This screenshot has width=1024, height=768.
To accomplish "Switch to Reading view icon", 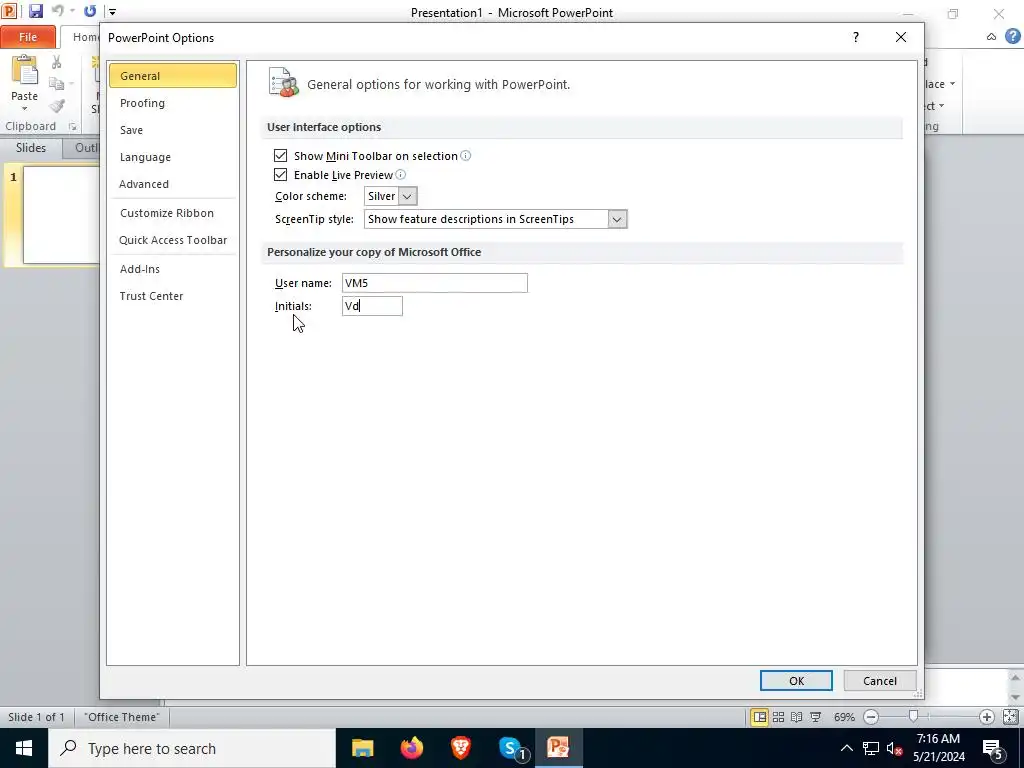I will 797,717.
